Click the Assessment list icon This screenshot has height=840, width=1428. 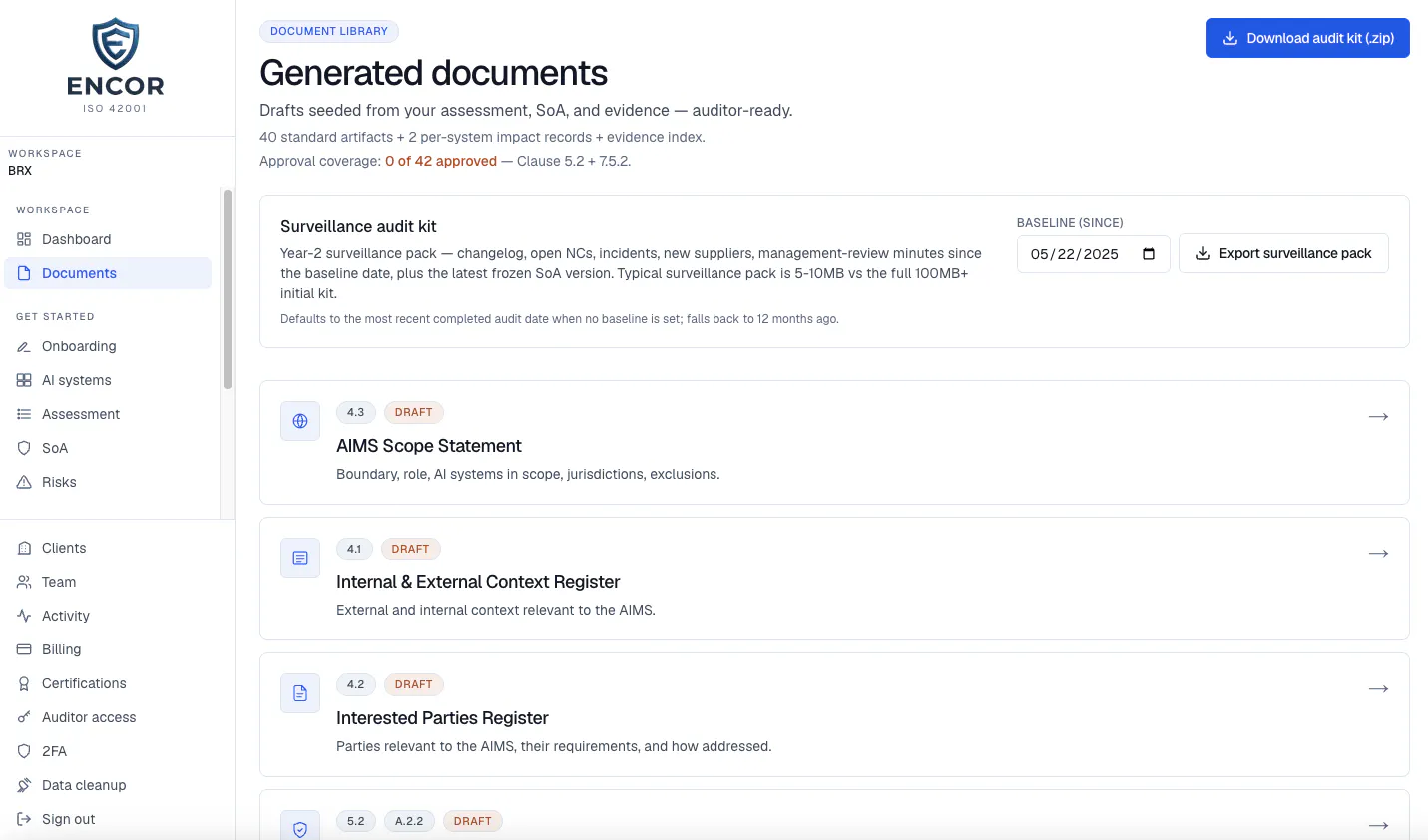coord(24,414)
